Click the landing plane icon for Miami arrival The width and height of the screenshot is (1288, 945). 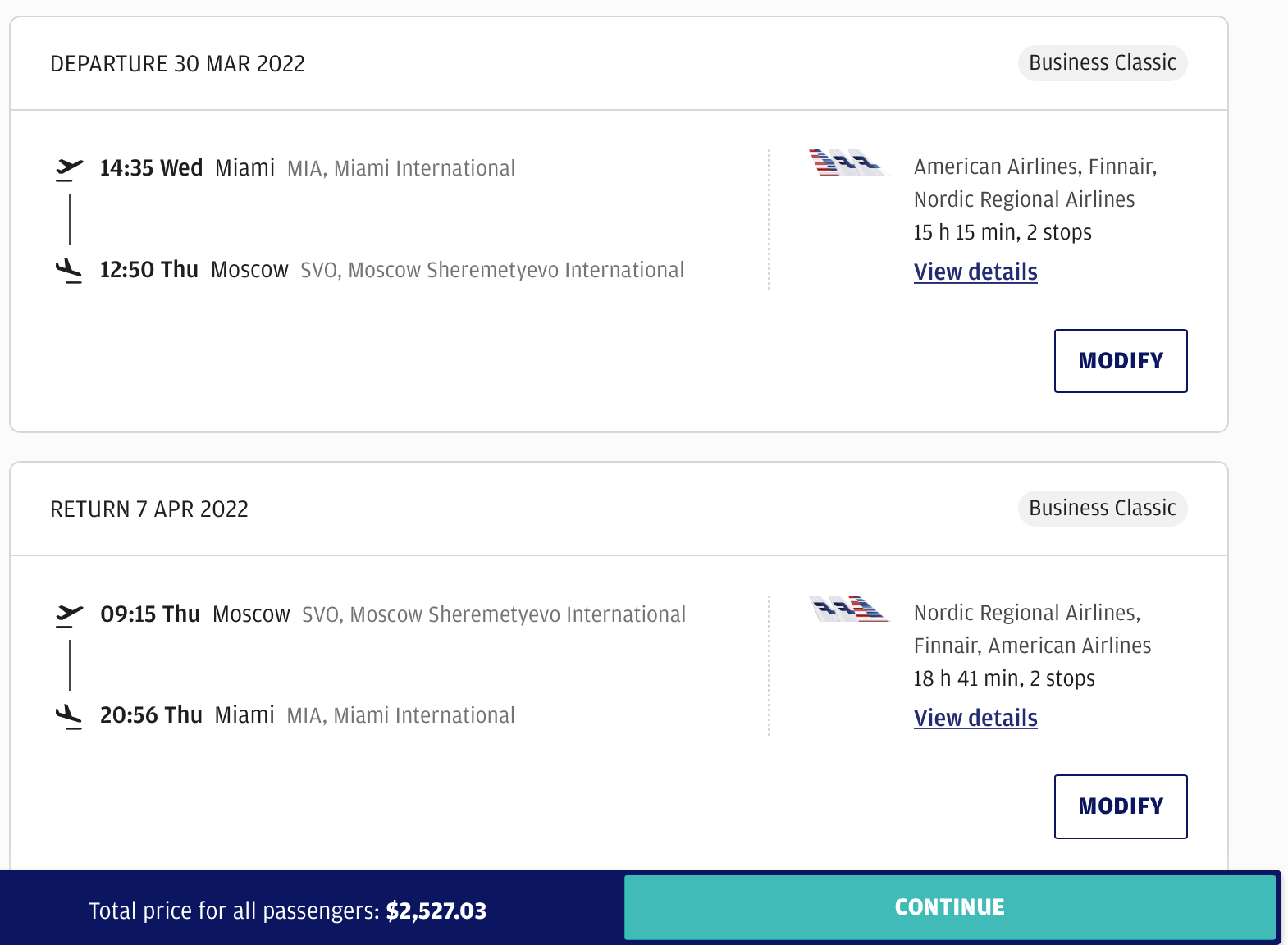pyautogui.click(x=69, y=715)
